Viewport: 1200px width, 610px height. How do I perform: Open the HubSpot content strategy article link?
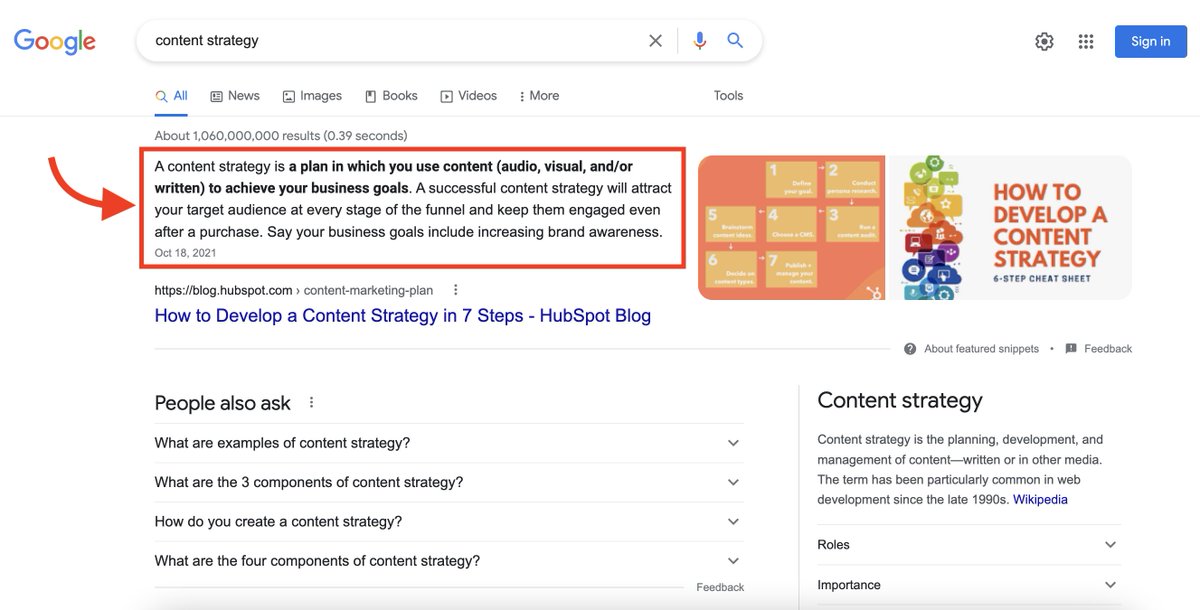point(402,315)
